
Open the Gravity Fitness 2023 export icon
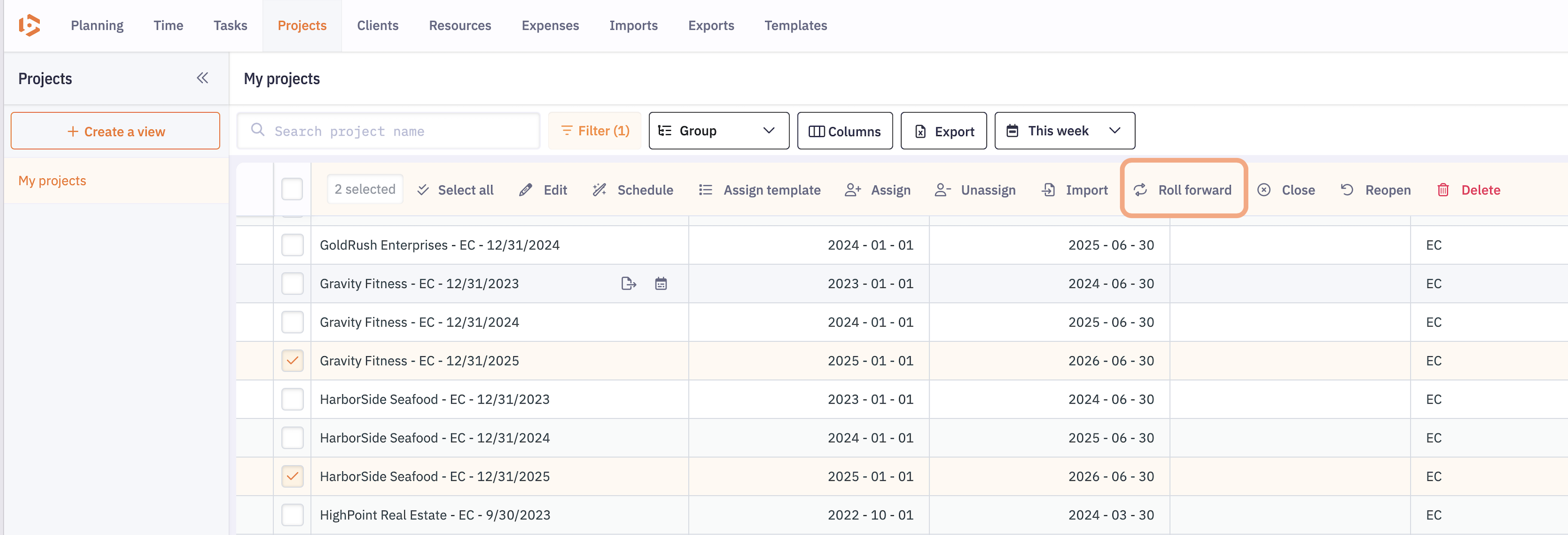pos(628,283)
